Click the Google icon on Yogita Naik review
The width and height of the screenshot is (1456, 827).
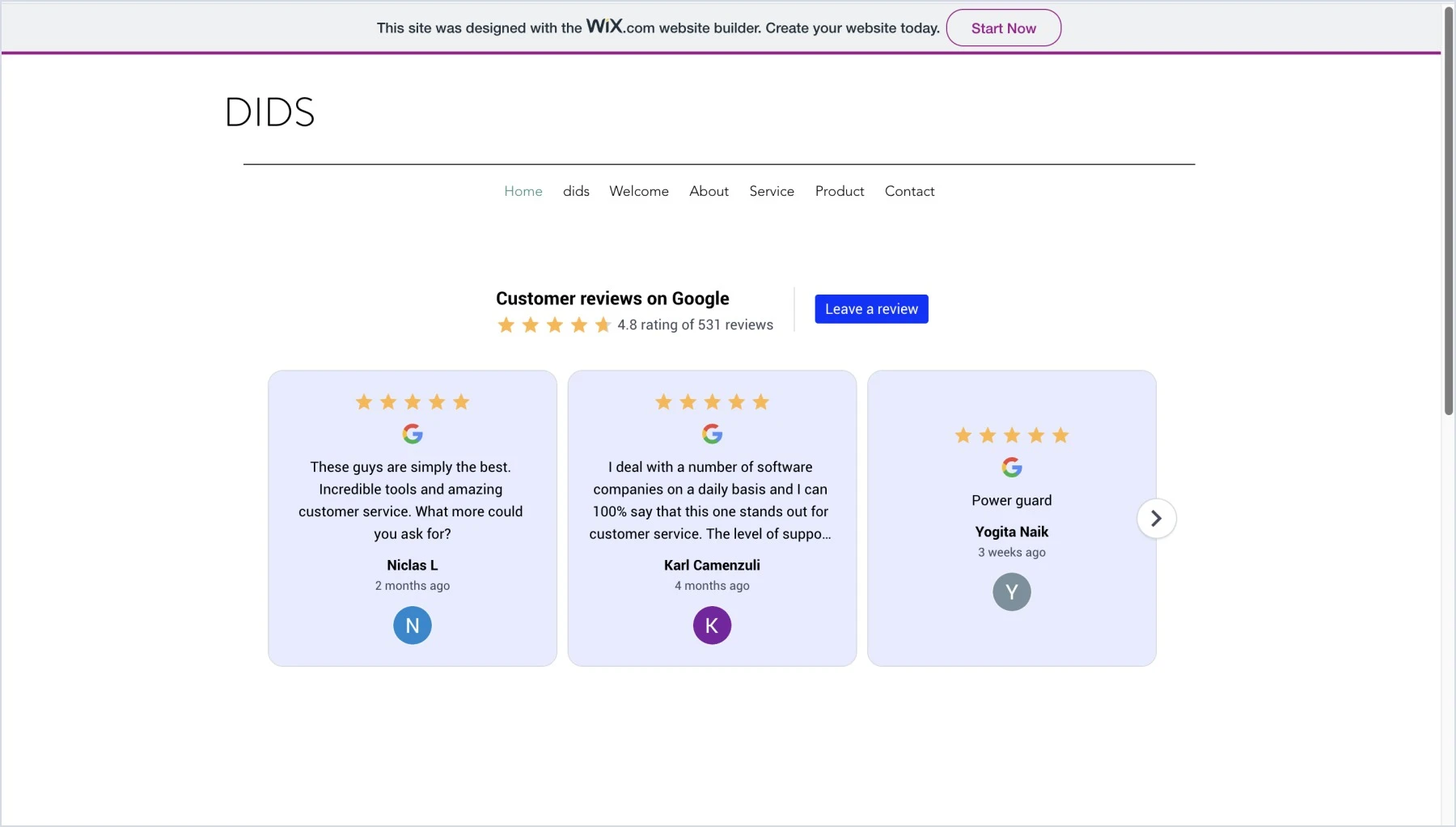(1012, 468)
